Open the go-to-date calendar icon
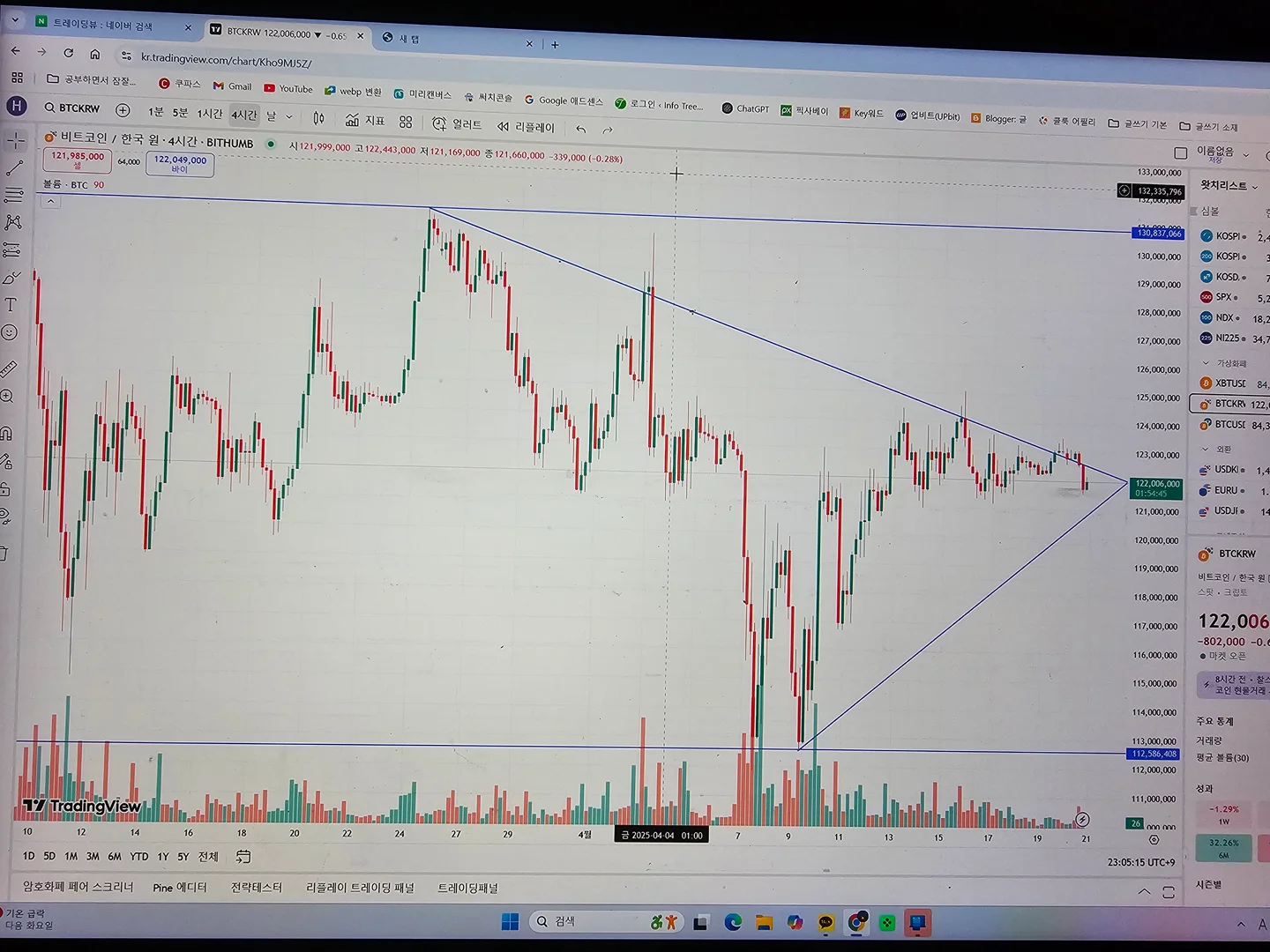The image size is (1270, 952). tap(243, 856)
